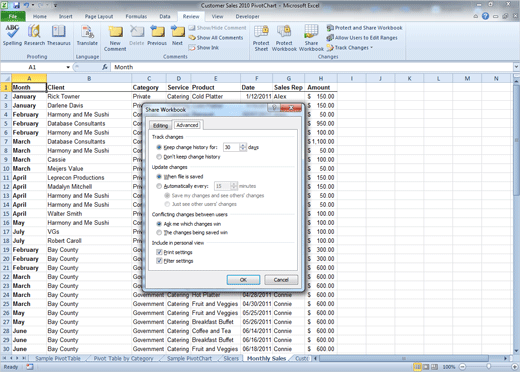Click Show Ink option

pyautogui.click(x=204, y=48)
